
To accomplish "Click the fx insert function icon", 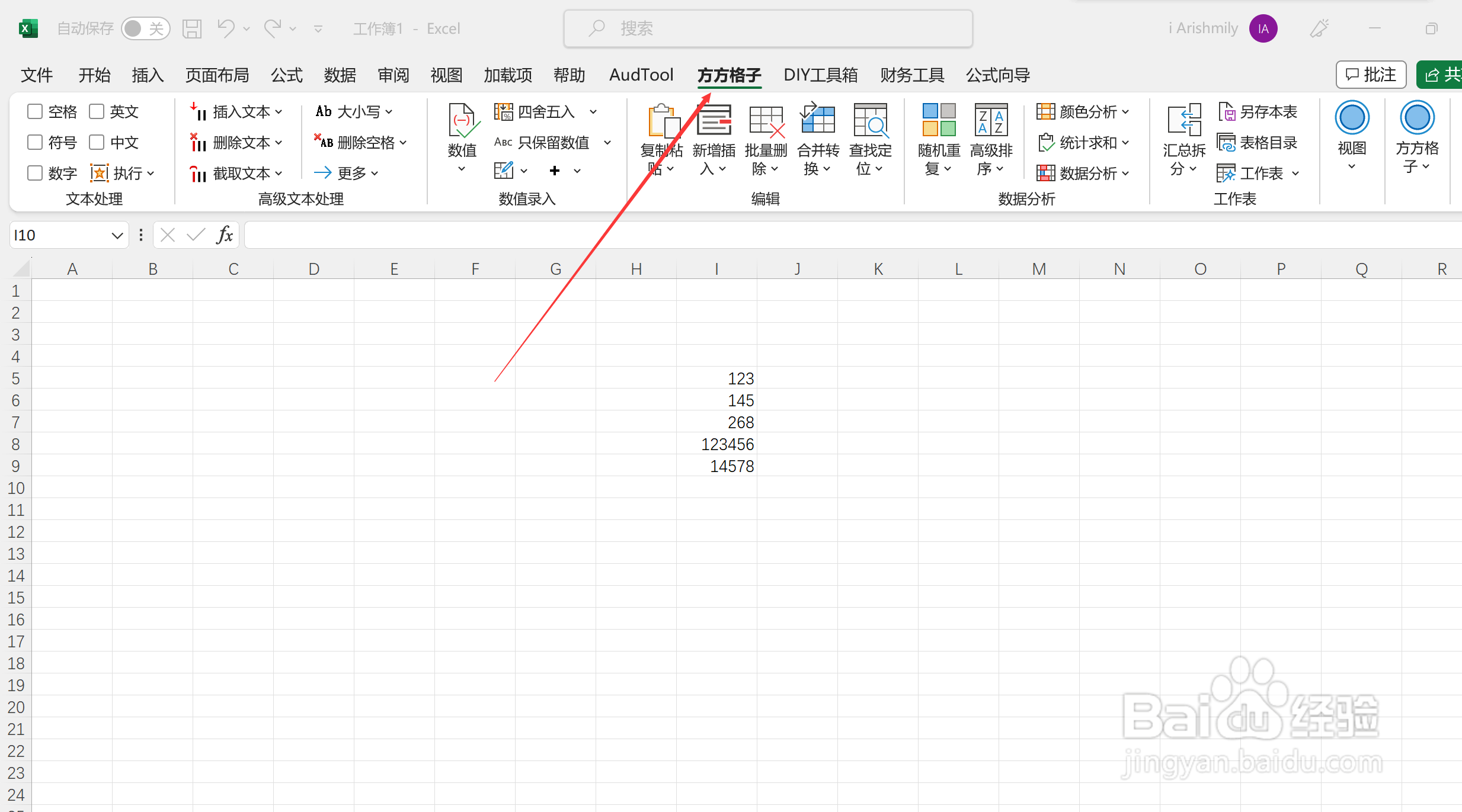I will pos(225,235).
